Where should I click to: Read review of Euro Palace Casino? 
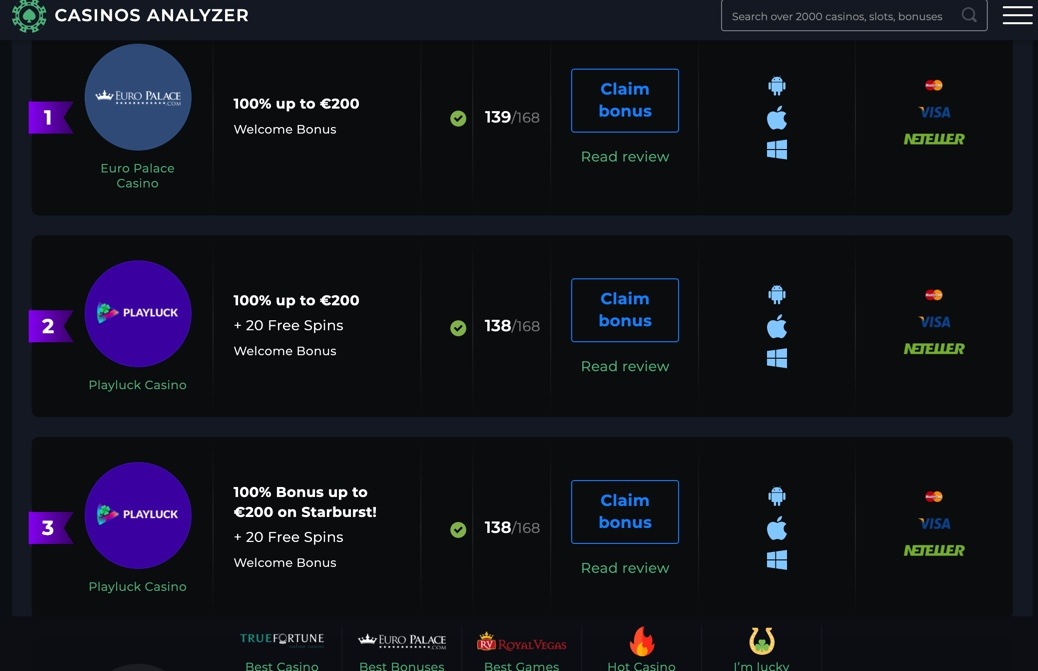click(x=625, y=157)
